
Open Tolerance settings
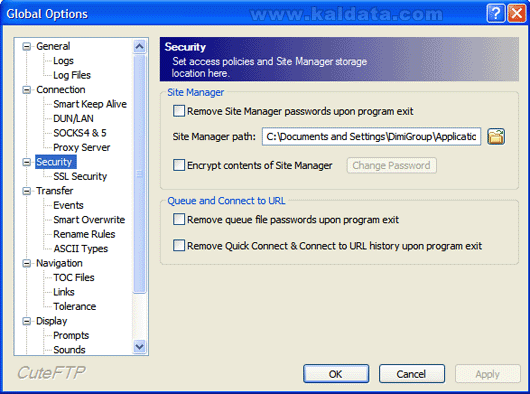coord(75,306)
